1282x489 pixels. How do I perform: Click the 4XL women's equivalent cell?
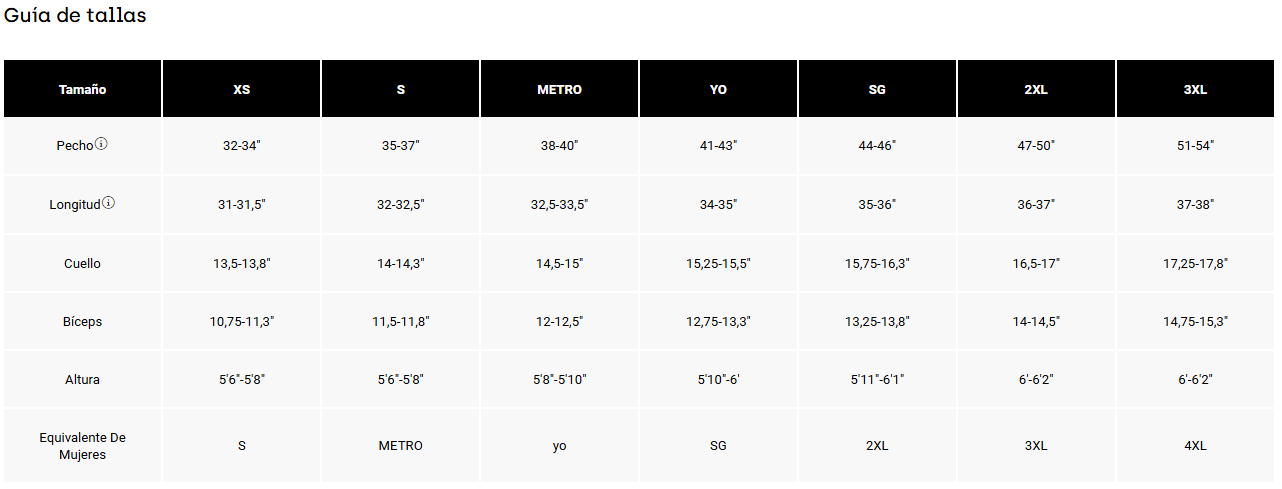[1195, 446]
